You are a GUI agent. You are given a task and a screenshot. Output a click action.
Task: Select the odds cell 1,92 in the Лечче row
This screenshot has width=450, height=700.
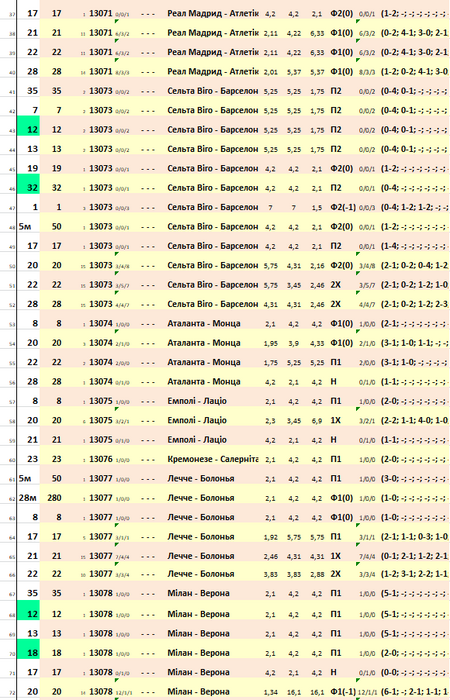pos(270,537)
